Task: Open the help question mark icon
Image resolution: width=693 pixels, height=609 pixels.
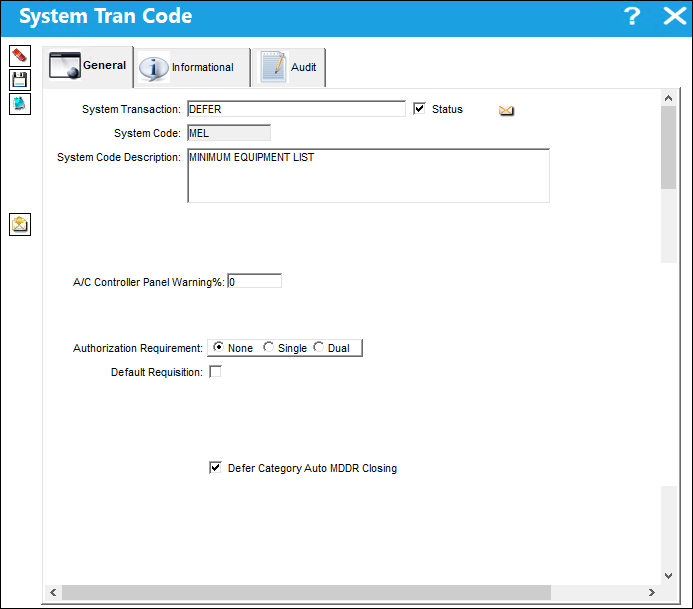Action: click(632, 16)
